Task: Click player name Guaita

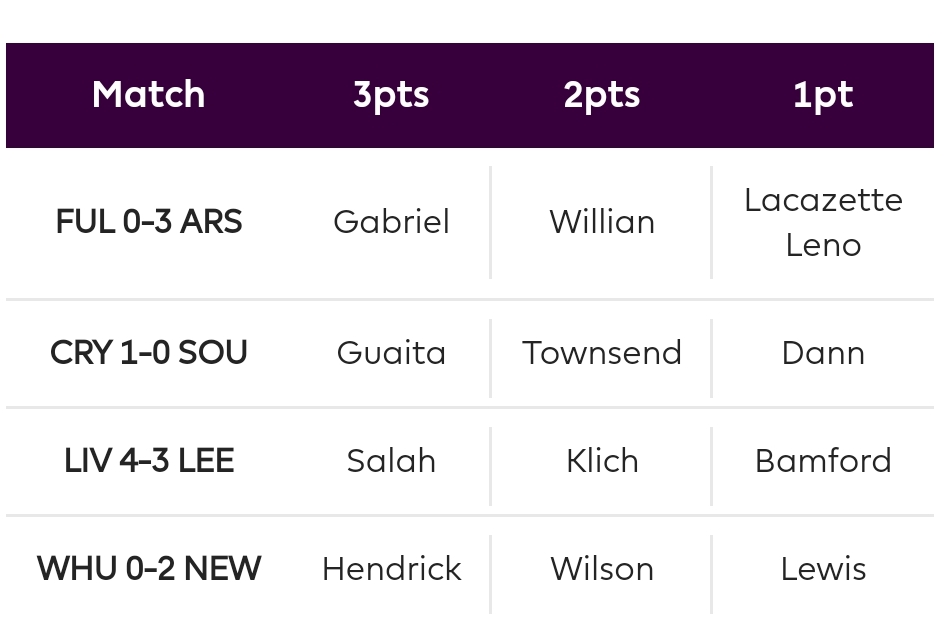Action: [391, 353]
